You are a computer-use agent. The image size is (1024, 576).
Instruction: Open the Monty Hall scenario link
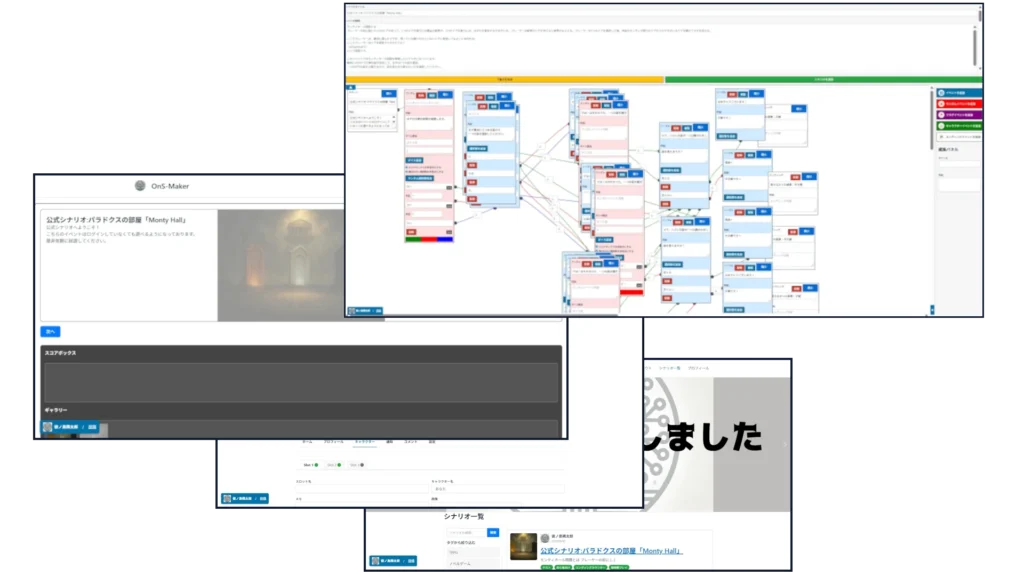pos(611,550)
